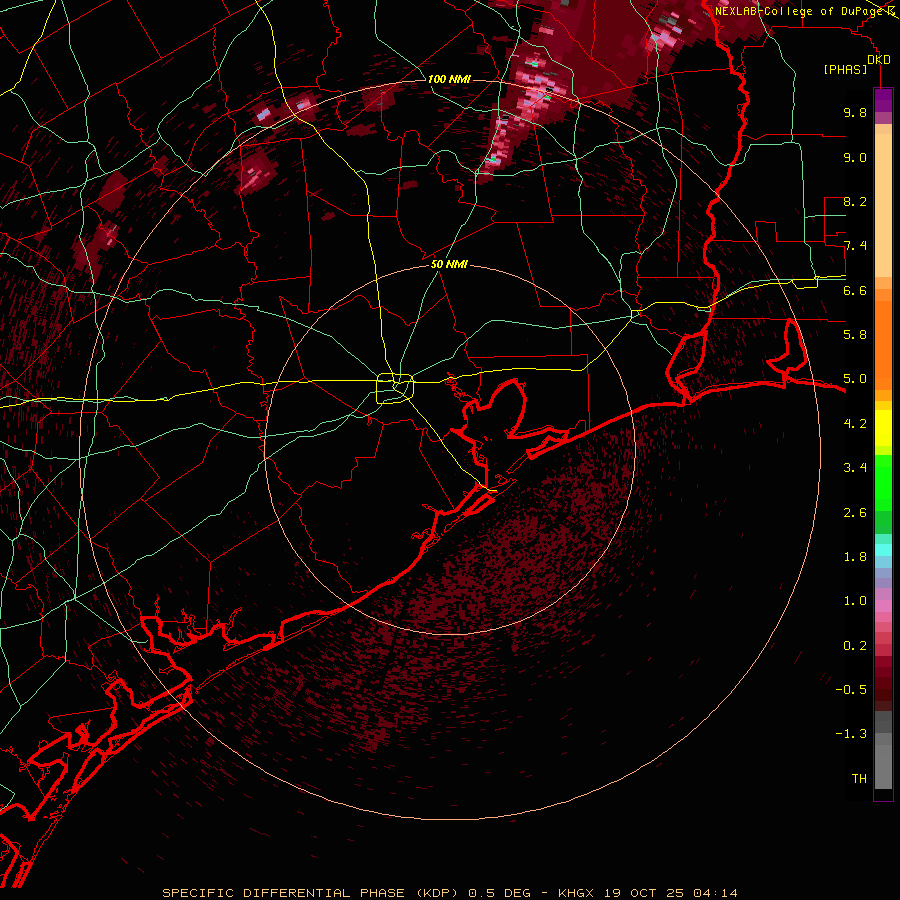Screen dimensions: 900x900
Task: Pick the yellow color band on scale
Action: coord(883,428)
